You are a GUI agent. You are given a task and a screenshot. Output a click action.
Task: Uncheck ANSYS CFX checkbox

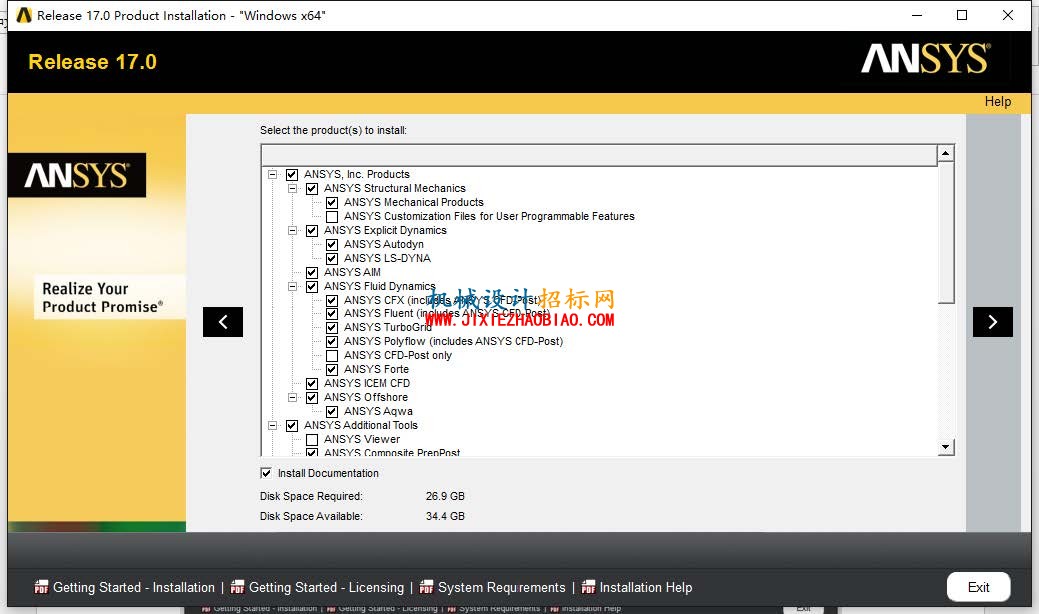[332, 300]
